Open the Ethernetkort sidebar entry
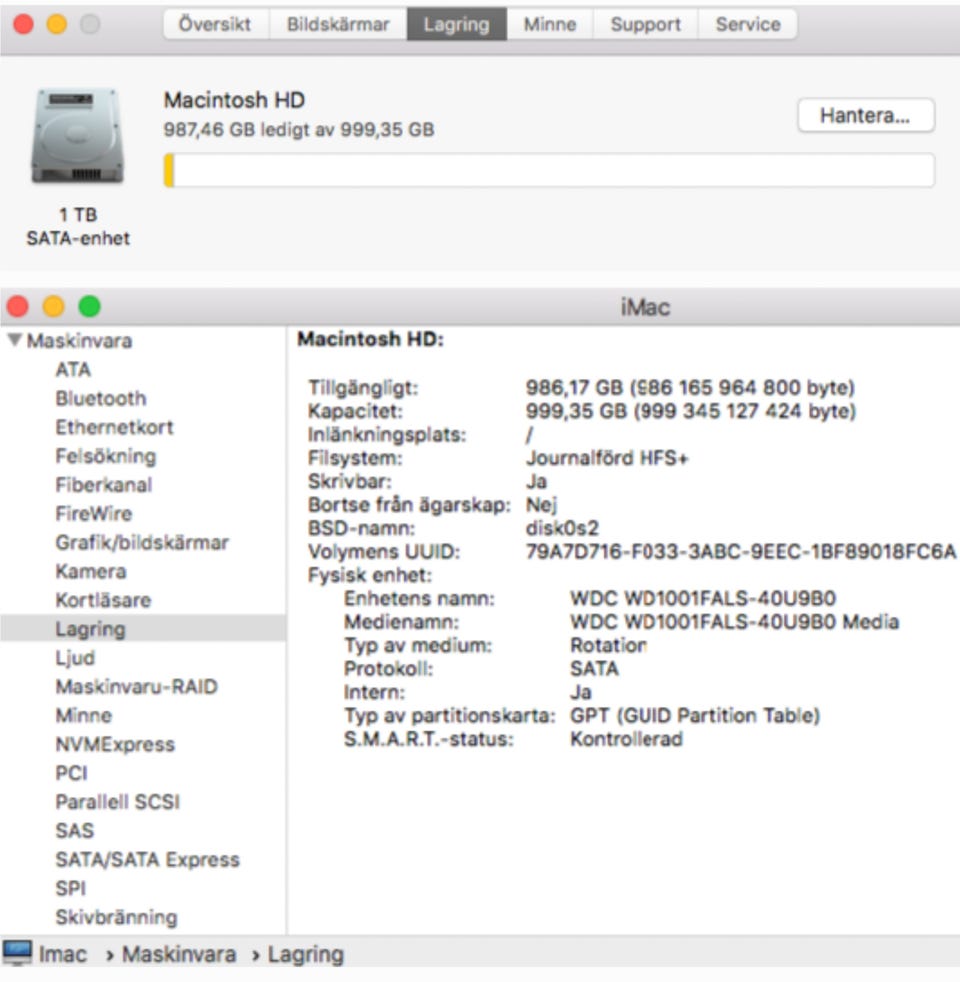 point(114,428)
